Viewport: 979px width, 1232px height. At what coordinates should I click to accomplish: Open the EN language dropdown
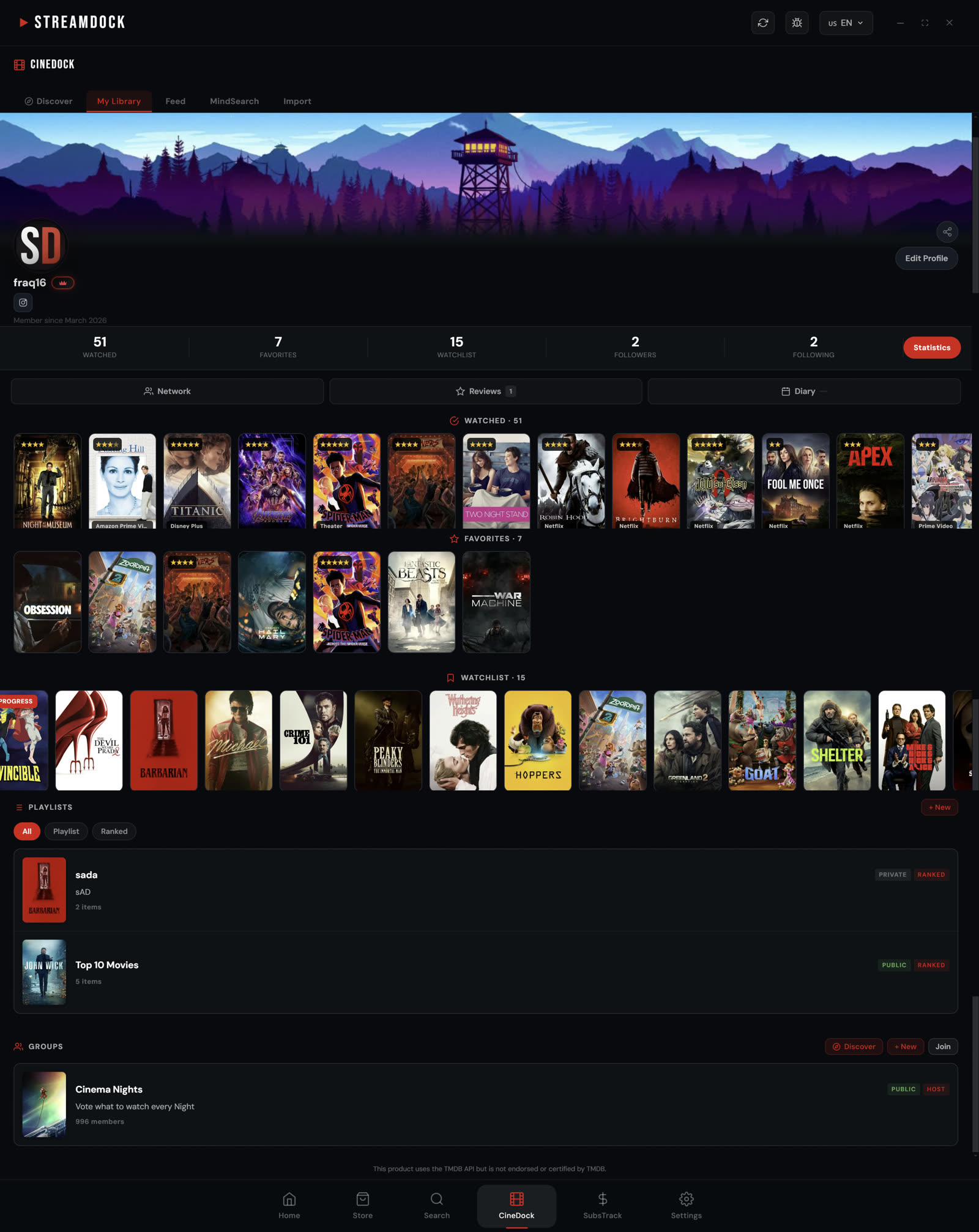coord(846,23)
